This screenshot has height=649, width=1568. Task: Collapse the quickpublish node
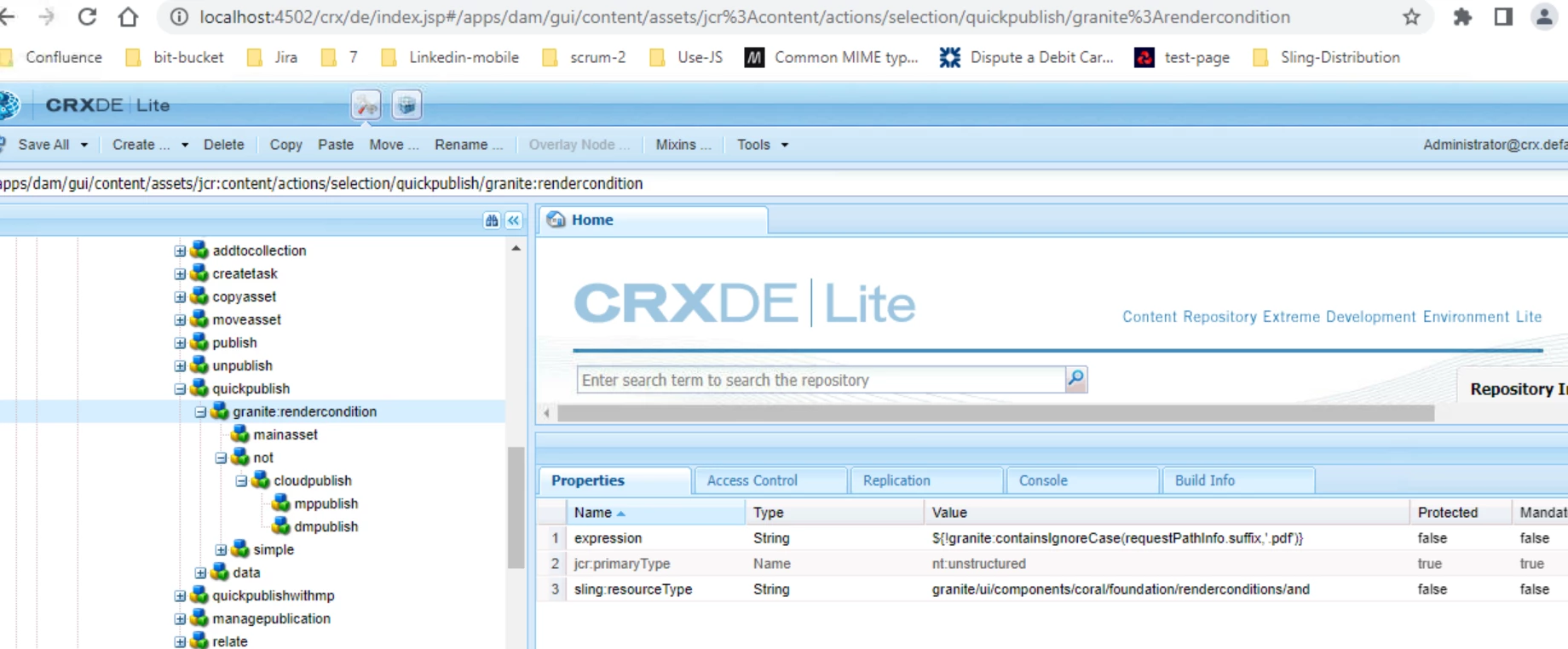180,388
